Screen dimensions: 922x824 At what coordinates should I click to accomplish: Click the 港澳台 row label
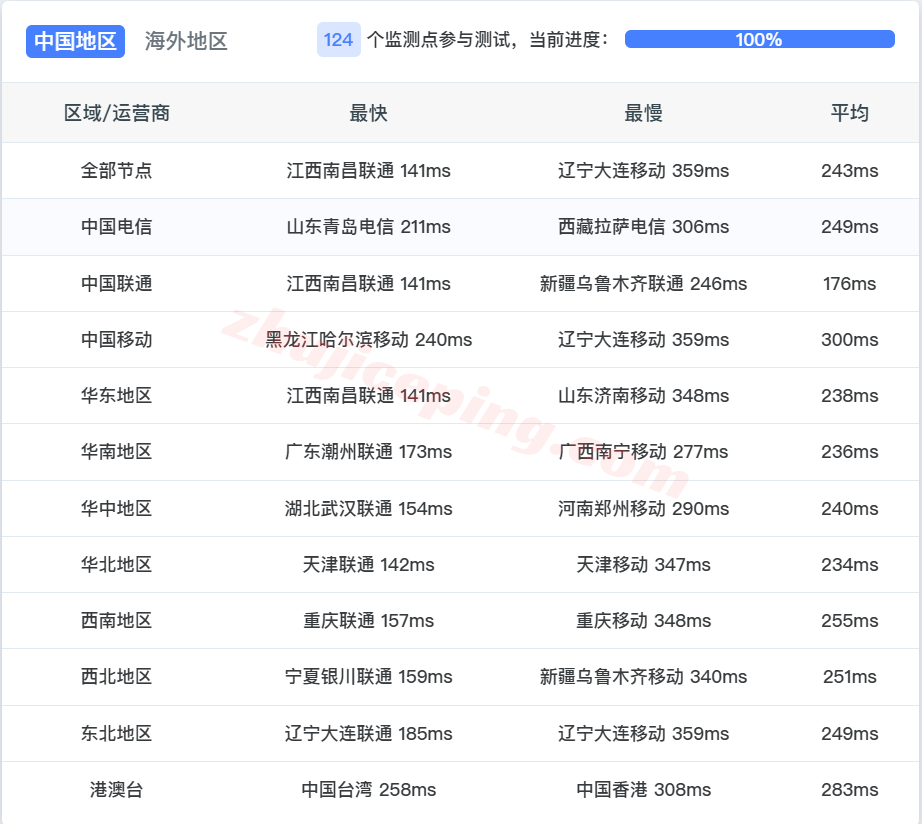(117, 790)
